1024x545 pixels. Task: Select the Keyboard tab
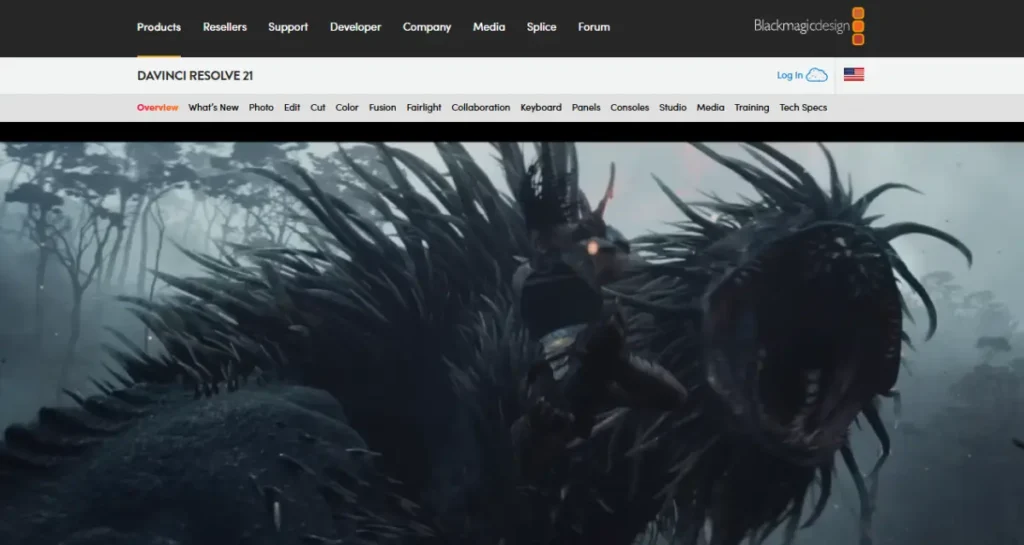coord(541,108)
